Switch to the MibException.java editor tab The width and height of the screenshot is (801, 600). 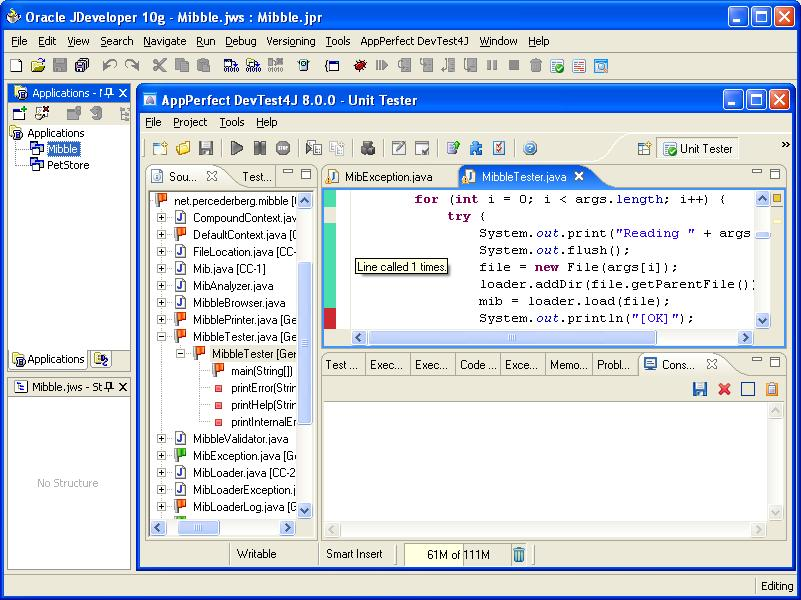click(x=389, y=177)
